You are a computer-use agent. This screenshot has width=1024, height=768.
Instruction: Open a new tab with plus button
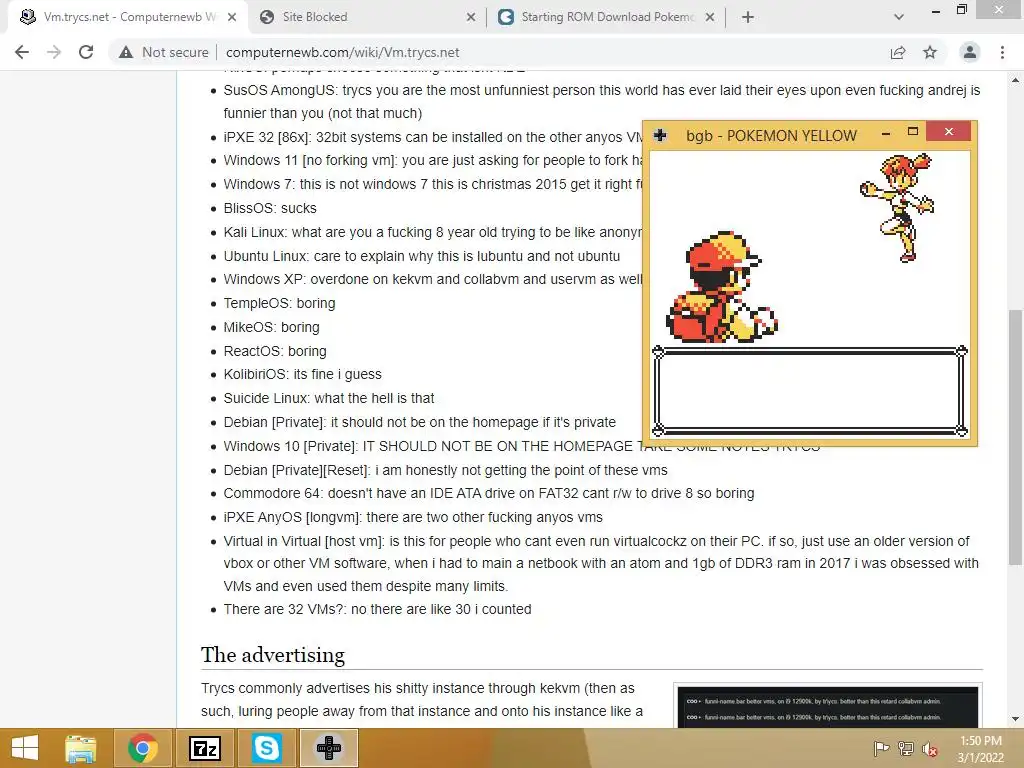(x=748, y=17)
